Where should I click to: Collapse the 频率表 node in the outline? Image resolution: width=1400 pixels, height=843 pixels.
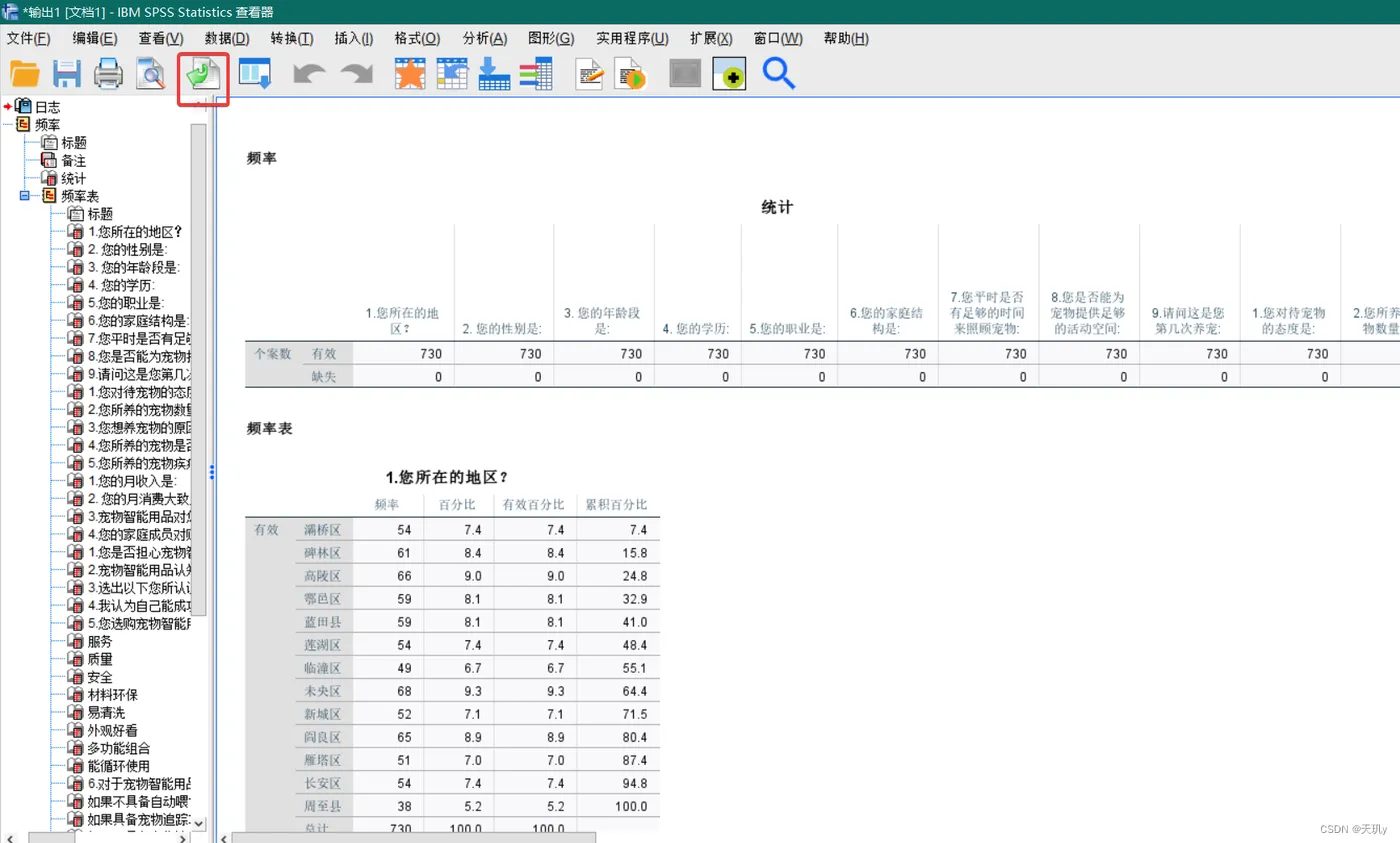[24, 196]
